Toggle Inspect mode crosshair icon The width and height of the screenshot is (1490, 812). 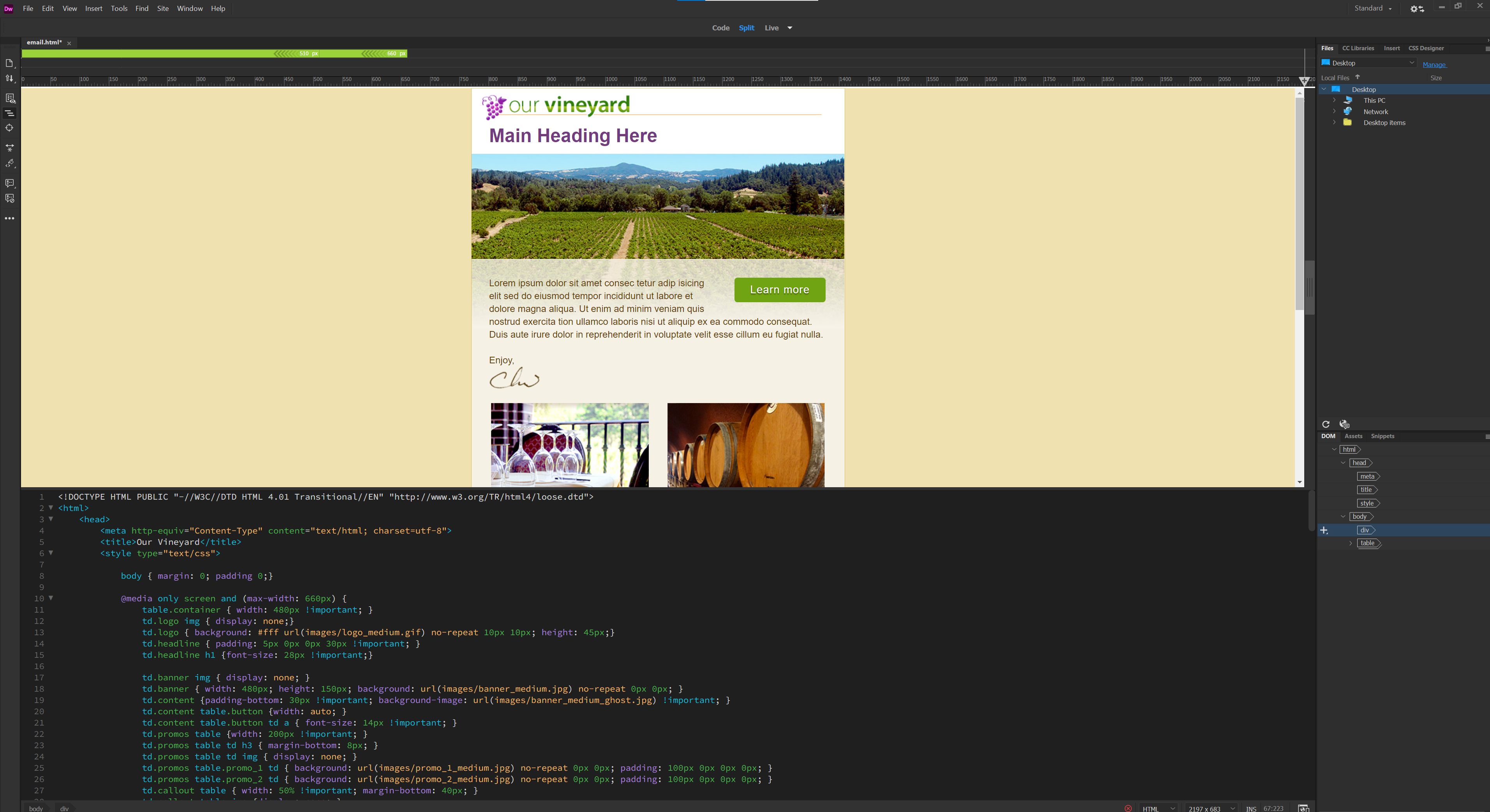pos(9,128)
